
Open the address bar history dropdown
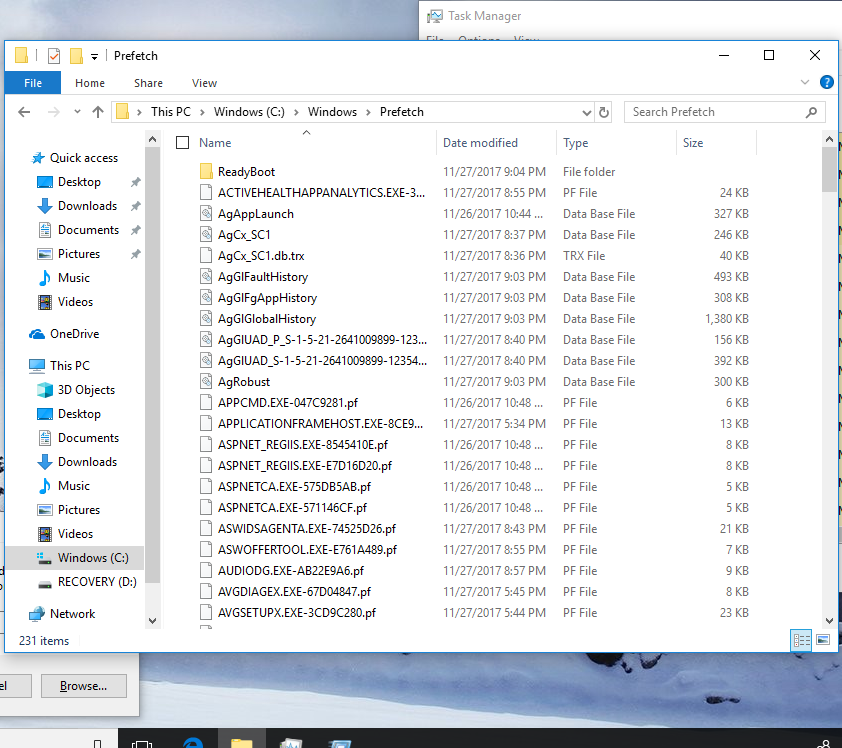[586, 112]
